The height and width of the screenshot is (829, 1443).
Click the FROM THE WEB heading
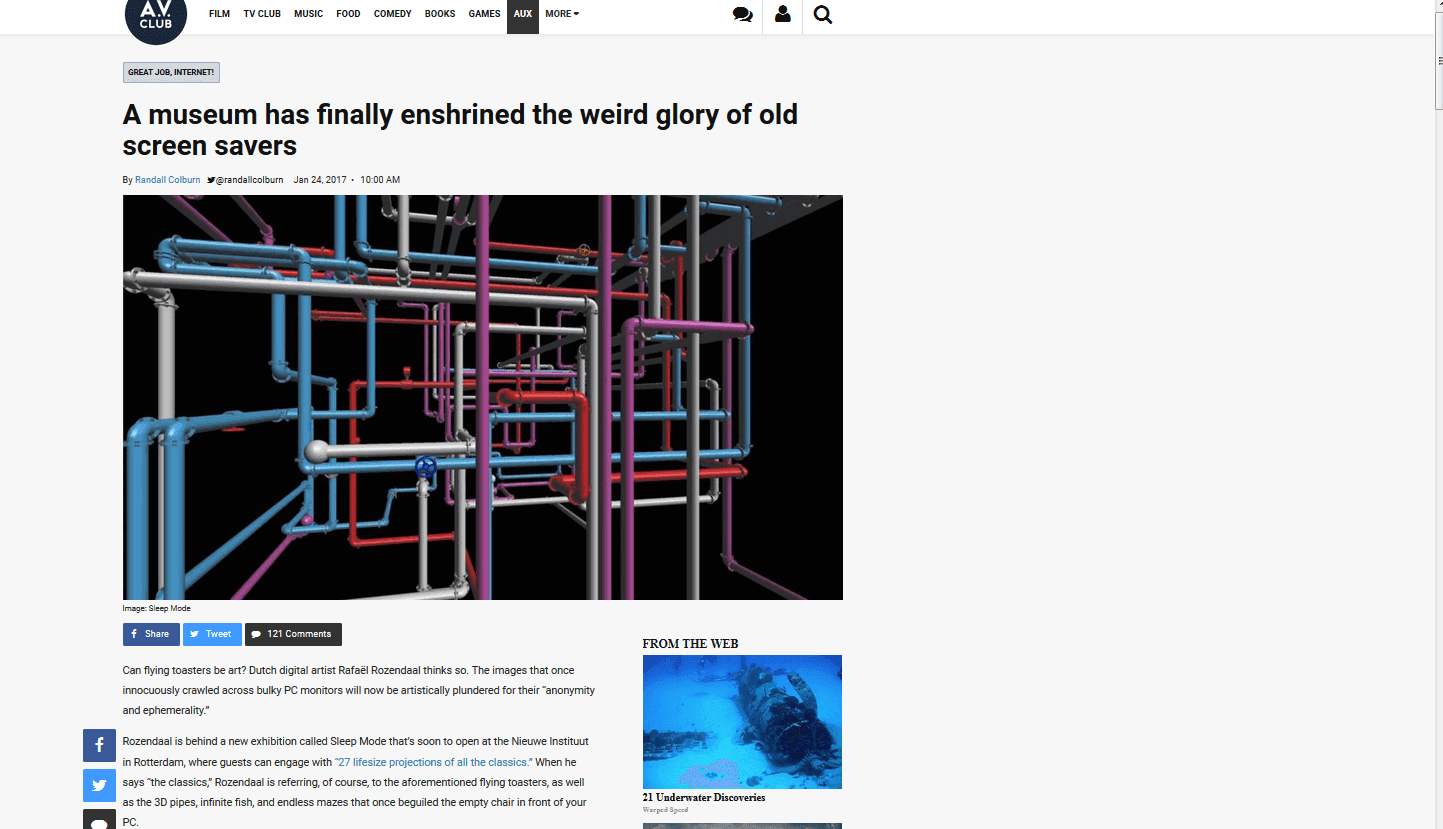tap(690, 644)
